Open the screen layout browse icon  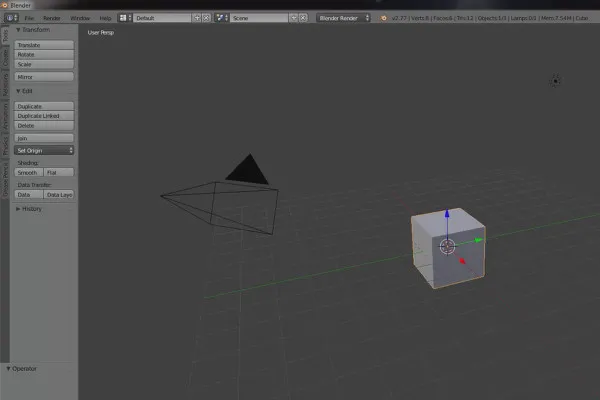click(x=125, y=18)
